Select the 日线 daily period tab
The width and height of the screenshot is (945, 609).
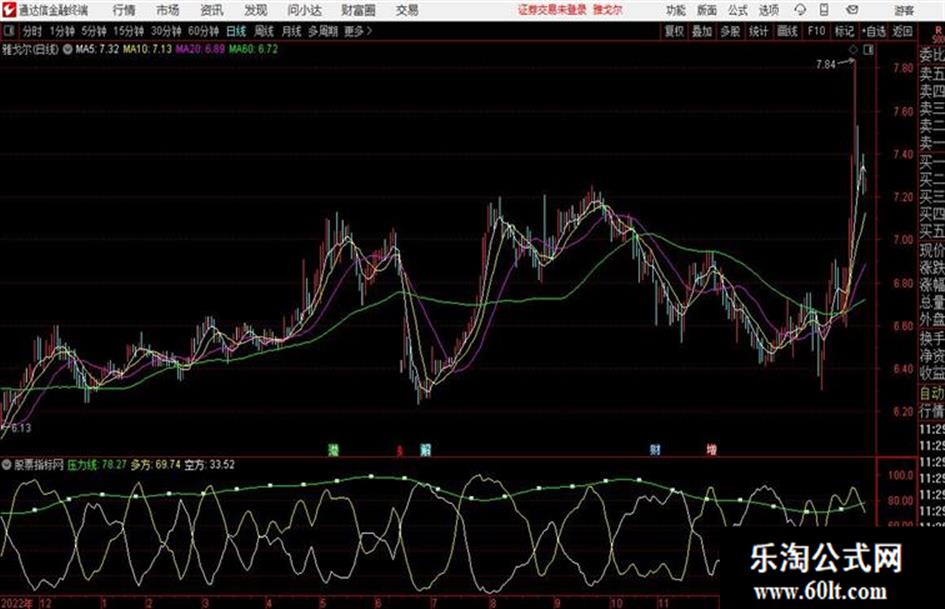(236, 31)
